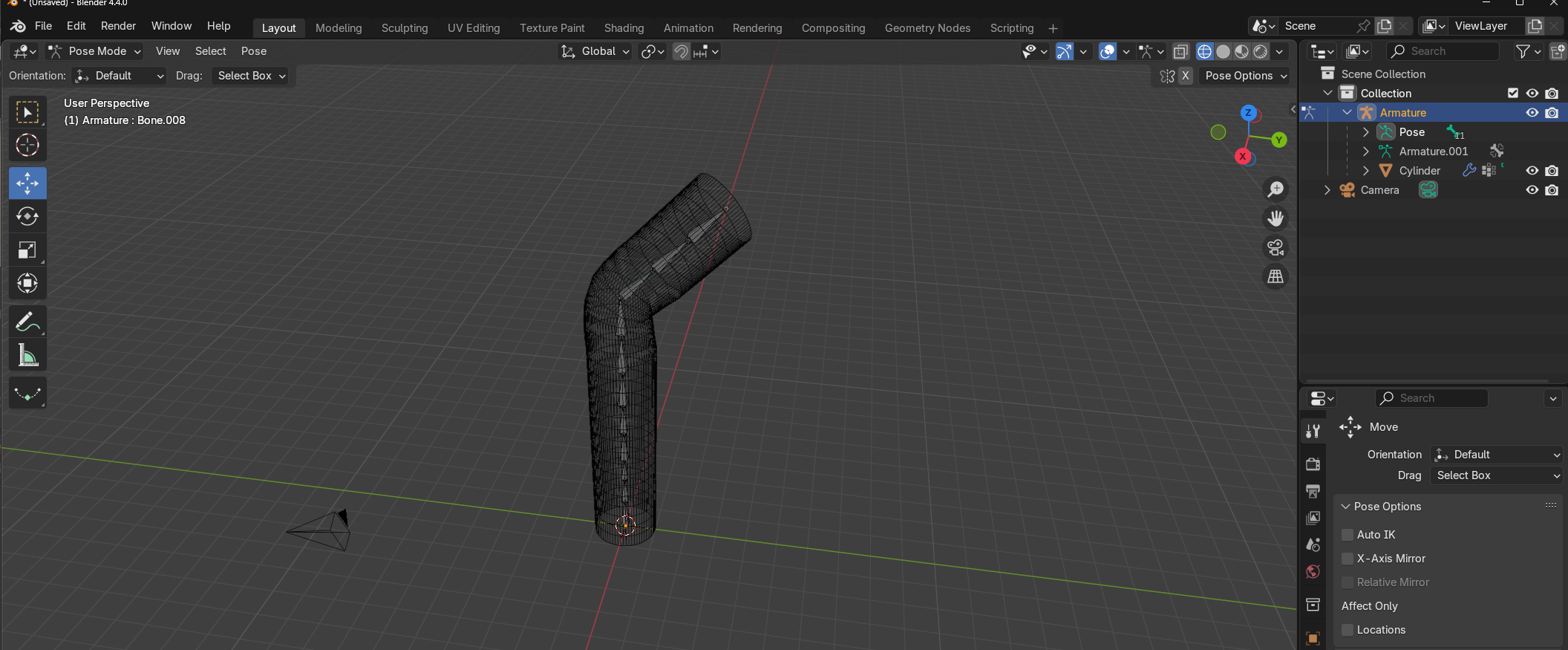Activate the Cursor tool
Viewport: 1568px width, 650px height.
[x=27, y=146]
